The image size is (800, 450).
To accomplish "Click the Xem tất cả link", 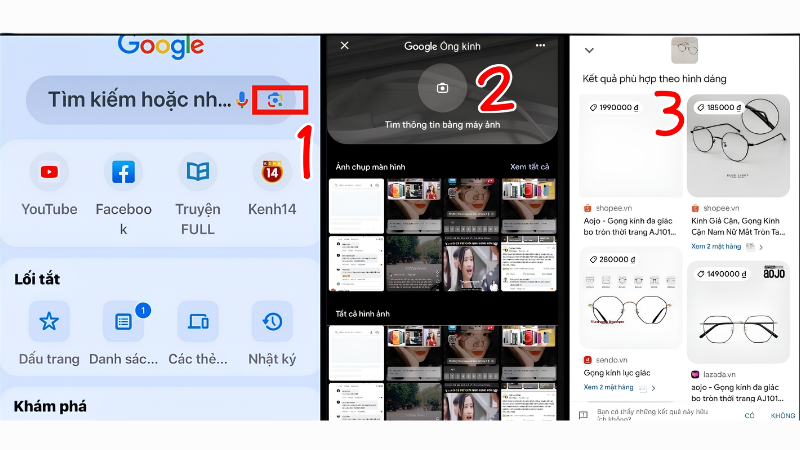I will [530, 166].
